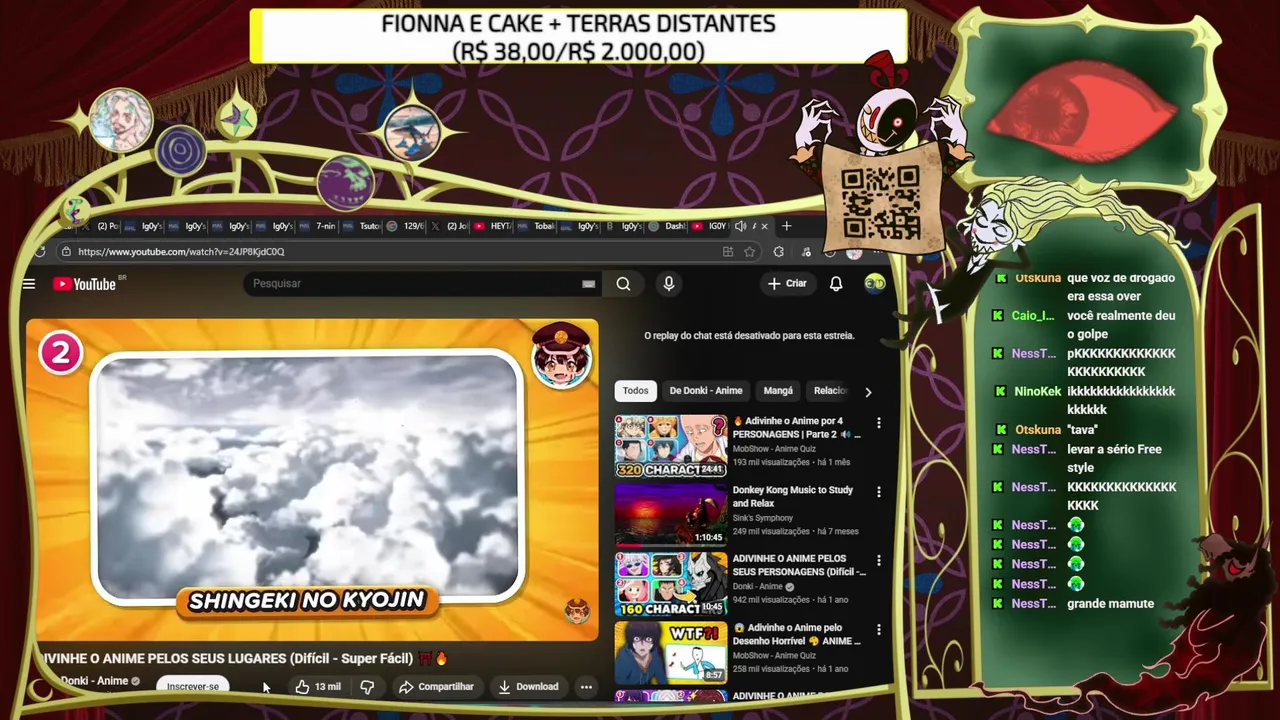The height and width of the screenshot is (720, 1280).
Task: Open Adivinhe o Anime por 4 Personagens thumbnail
Action: point(671,446)
